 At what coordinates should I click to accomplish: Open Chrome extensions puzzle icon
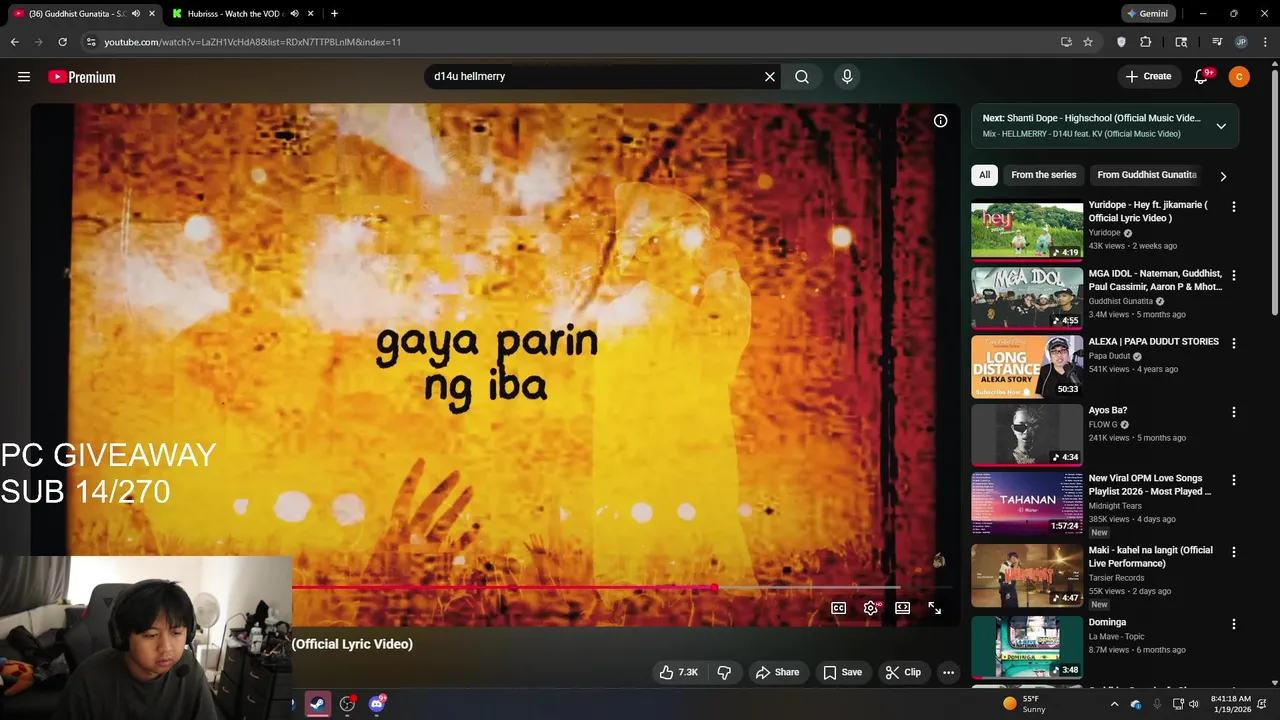coord(1146,42)
